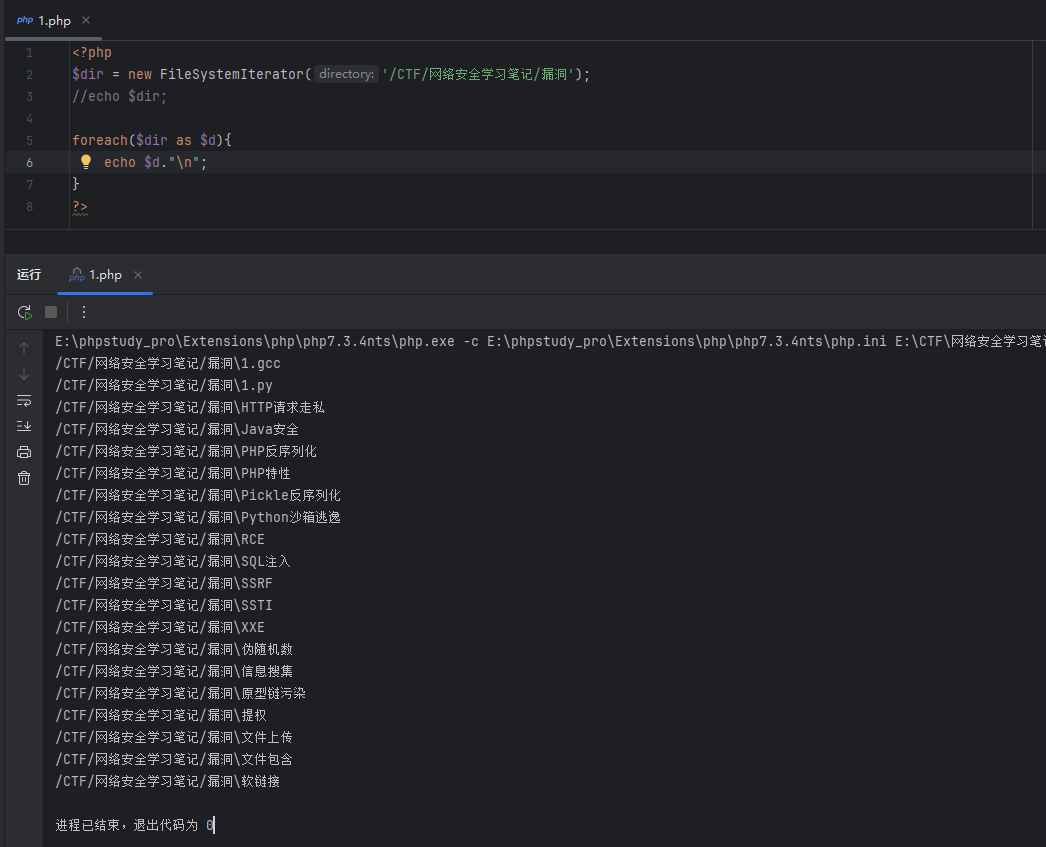Screen dimensions: 1046x847
Task: Rerun the 1.php script
Action: (x=24, y=312)
